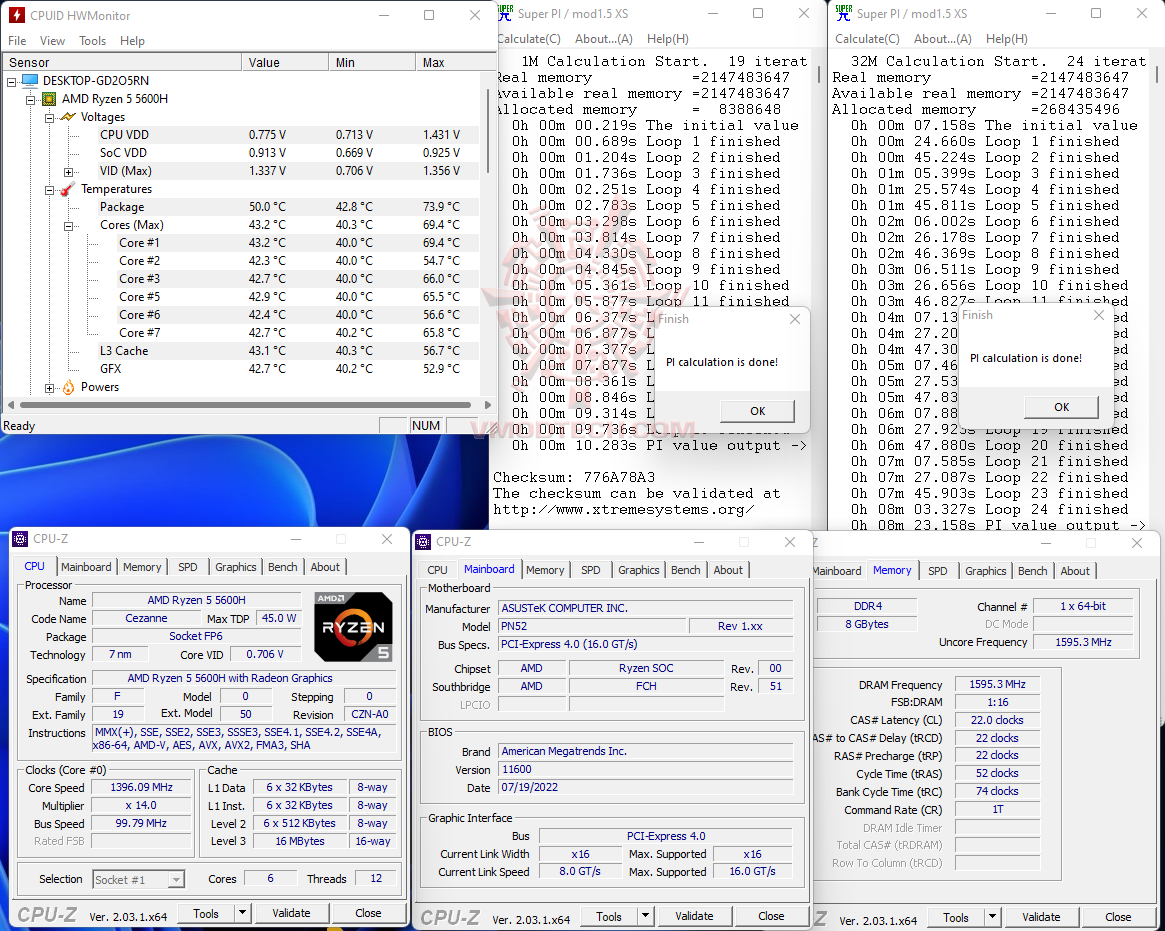Open Tools dropdown arrow in CPU-Z Mainboard window

tap(646, 916)
